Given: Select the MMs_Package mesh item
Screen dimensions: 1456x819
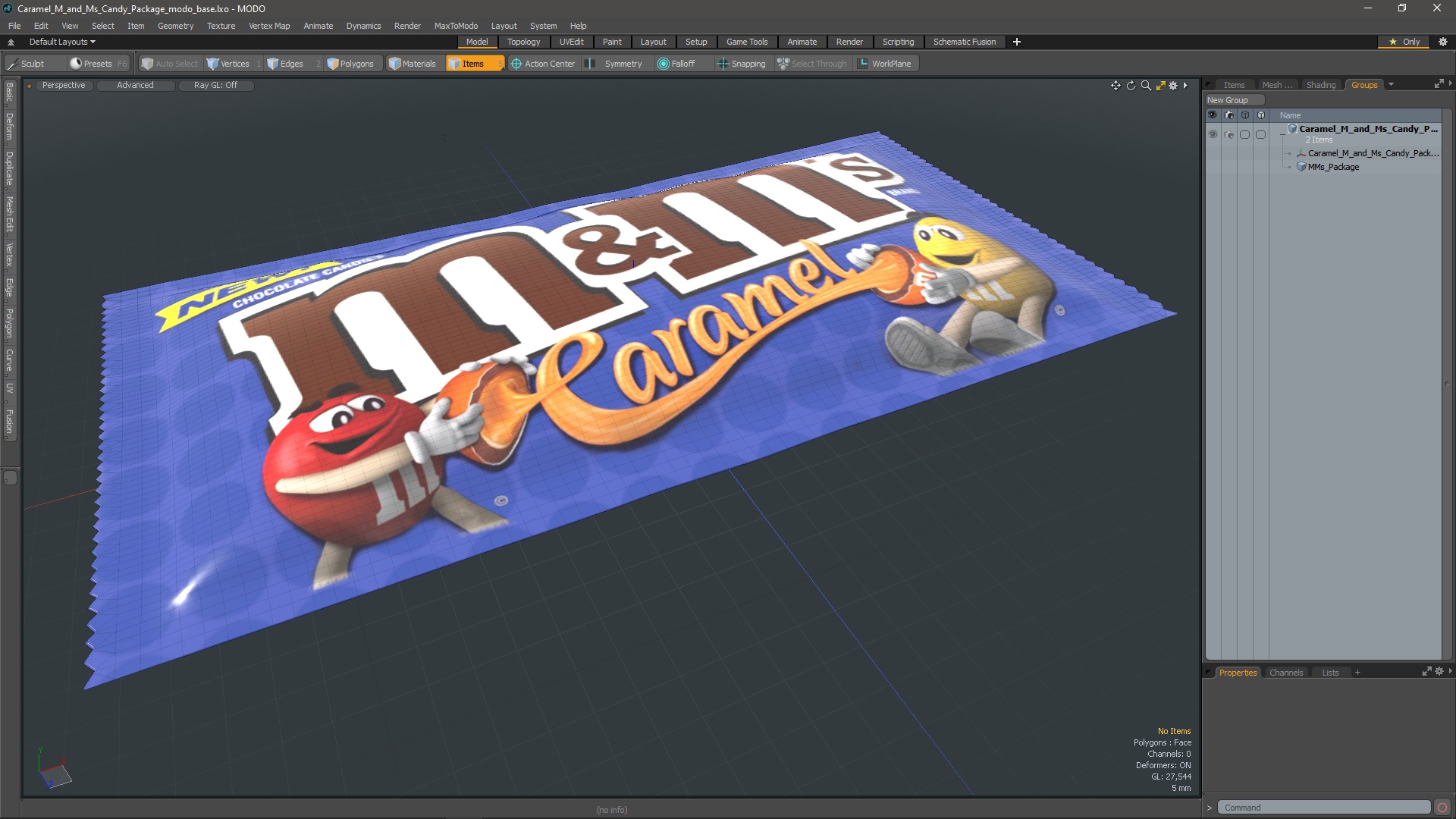Looking at the screenshot, I should [1333, 167].
